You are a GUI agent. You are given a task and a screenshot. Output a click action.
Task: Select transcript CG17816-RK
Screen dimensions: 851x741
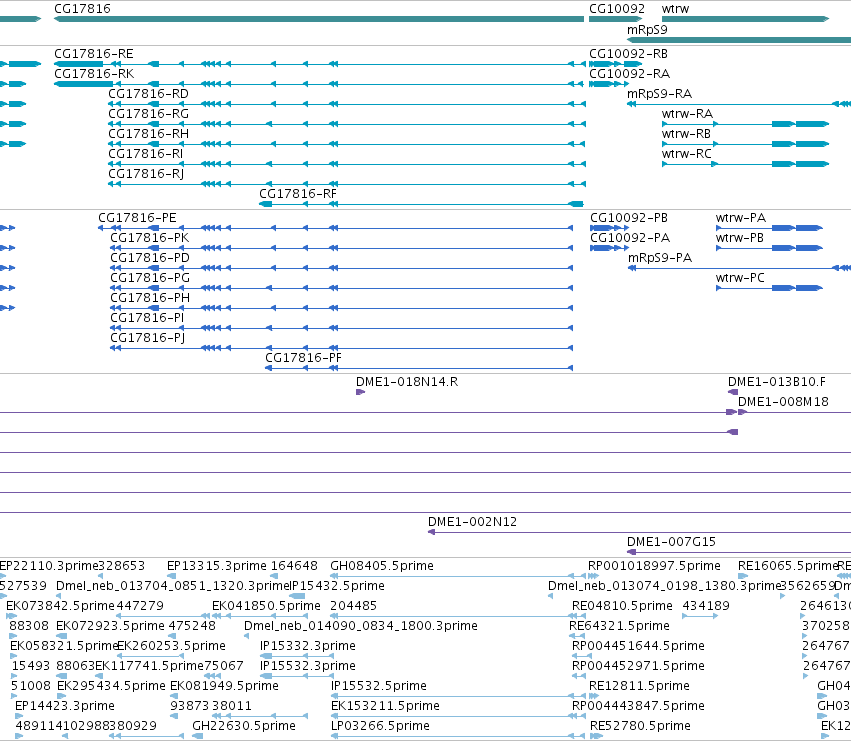tap(94, 74)
